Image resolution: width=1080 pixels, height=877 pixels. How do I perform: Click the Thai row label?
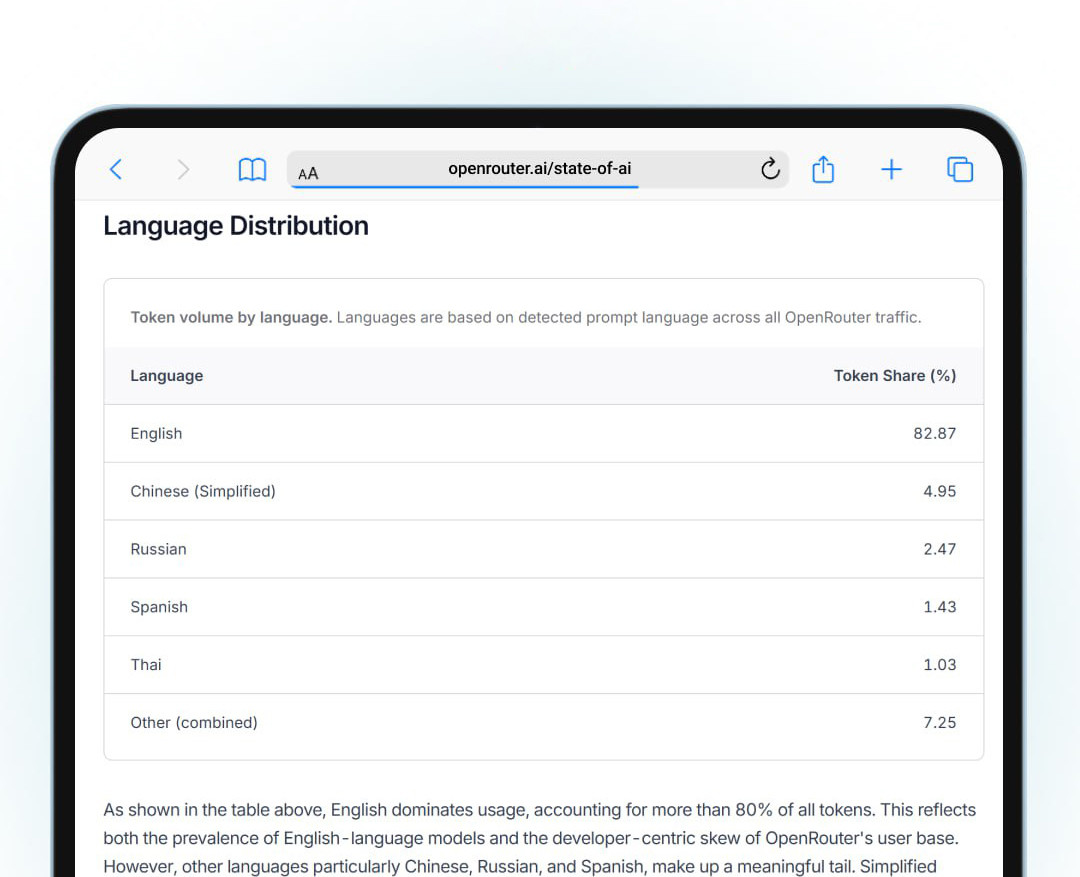point(146,665)
